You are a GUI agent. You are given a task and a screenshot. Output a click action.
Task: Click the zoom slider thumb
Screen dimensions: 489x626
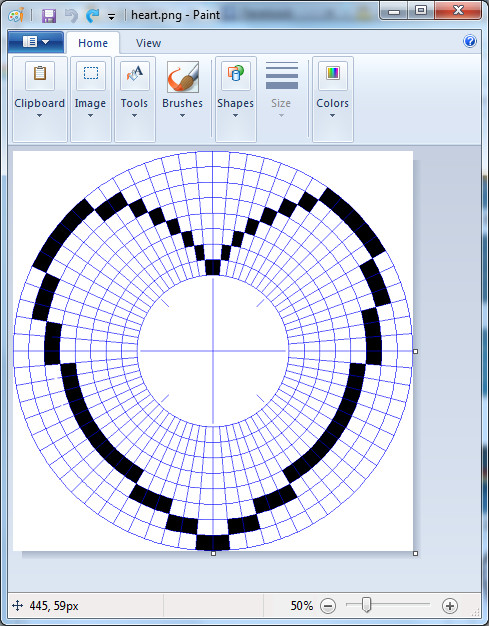366,605
